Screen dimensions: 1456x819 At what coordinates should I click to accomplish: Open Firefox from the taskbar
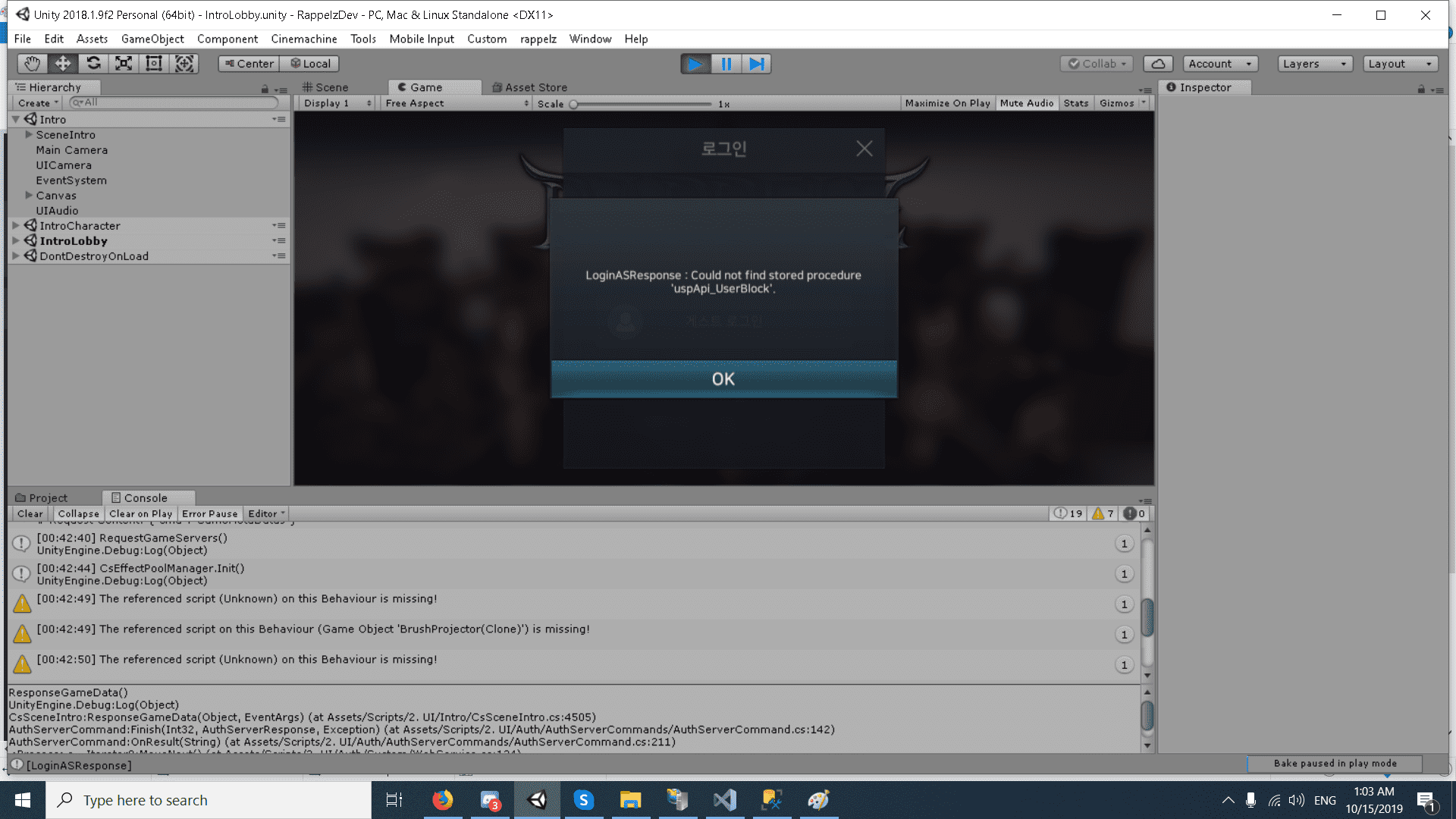(x=442, y=800)
